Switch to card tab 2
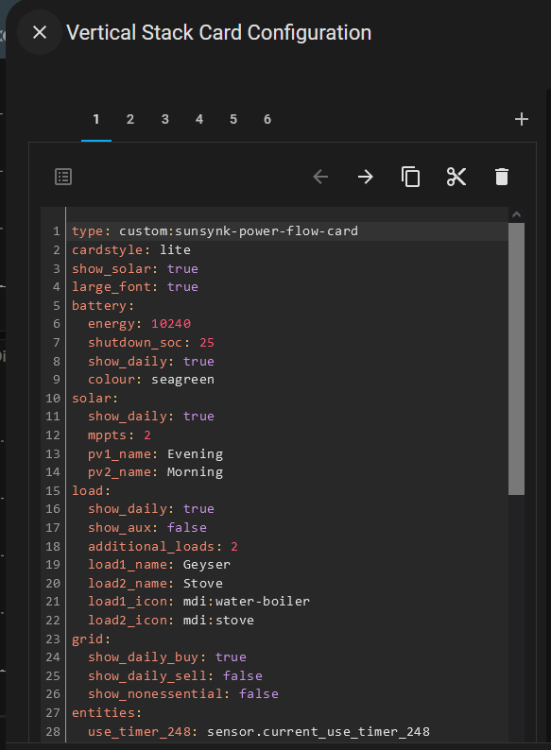Viewport: 551px width, 750px height. pos(130,120)
